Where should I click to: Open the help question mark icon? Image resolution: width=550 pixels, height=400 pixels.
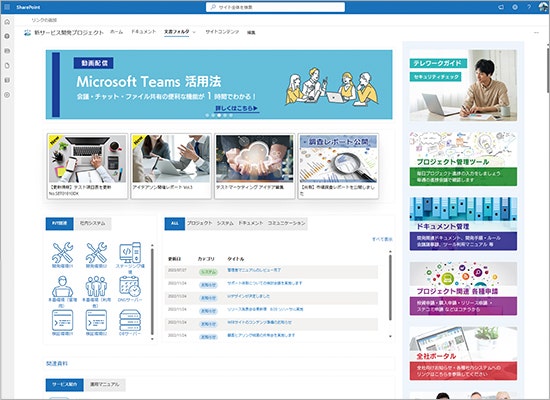(x=529, y=7)
